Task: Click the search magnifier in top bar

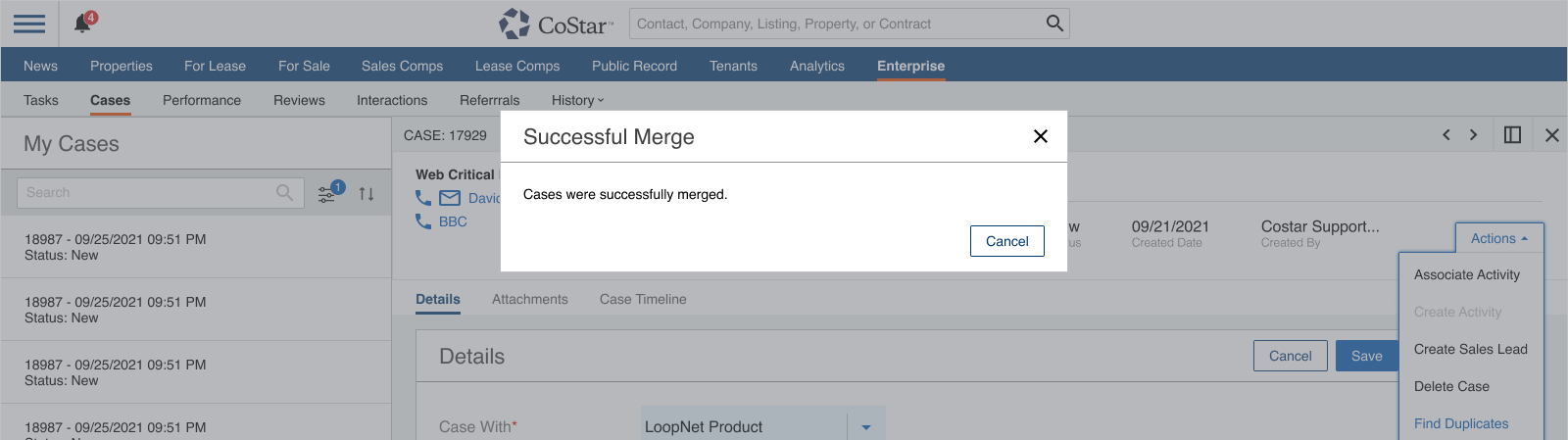Action: 1054,24
